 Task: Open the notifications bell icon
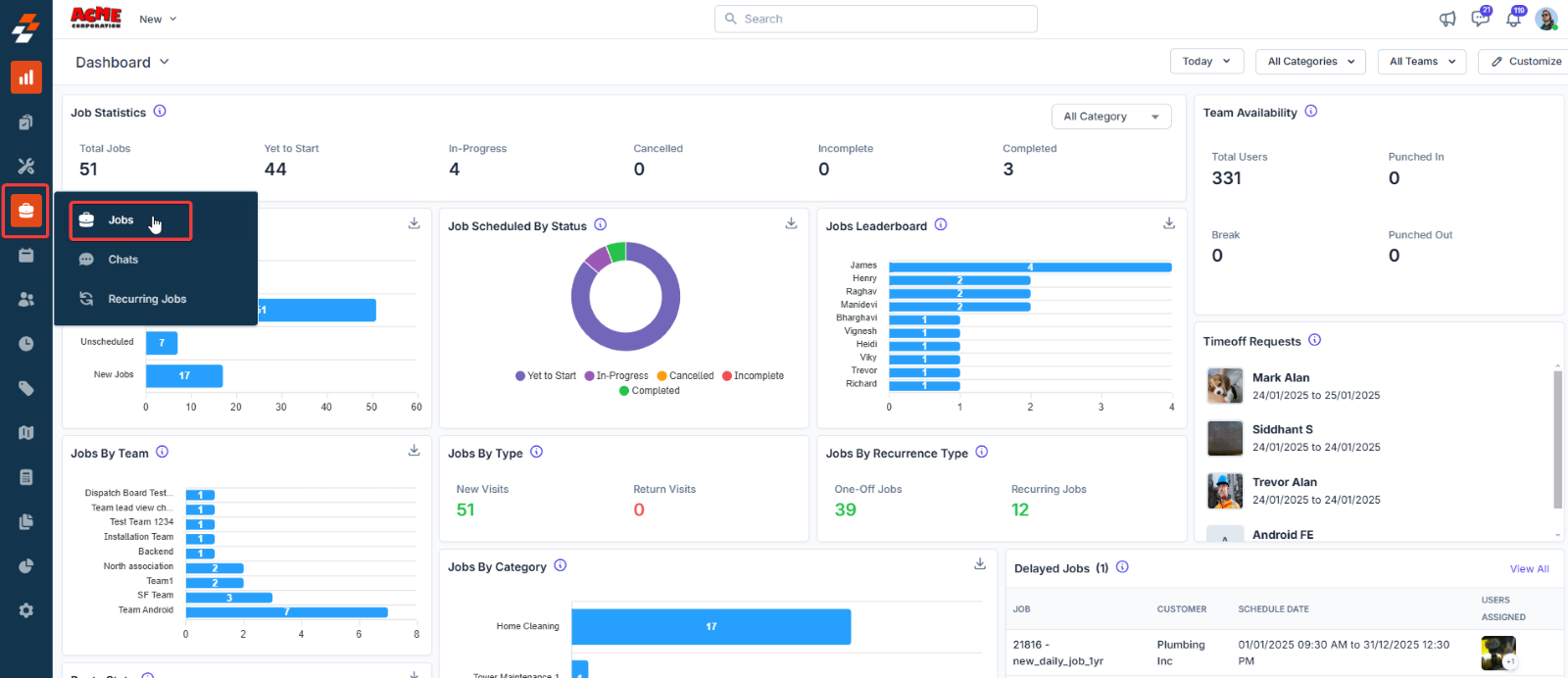(1513, 19)
